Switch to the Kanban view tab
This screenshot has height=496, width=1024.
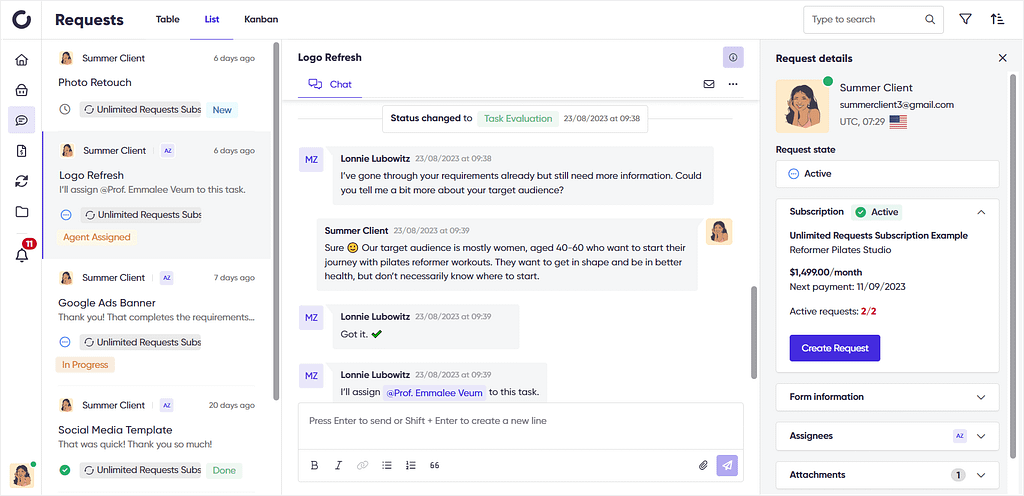pos(261,20)
